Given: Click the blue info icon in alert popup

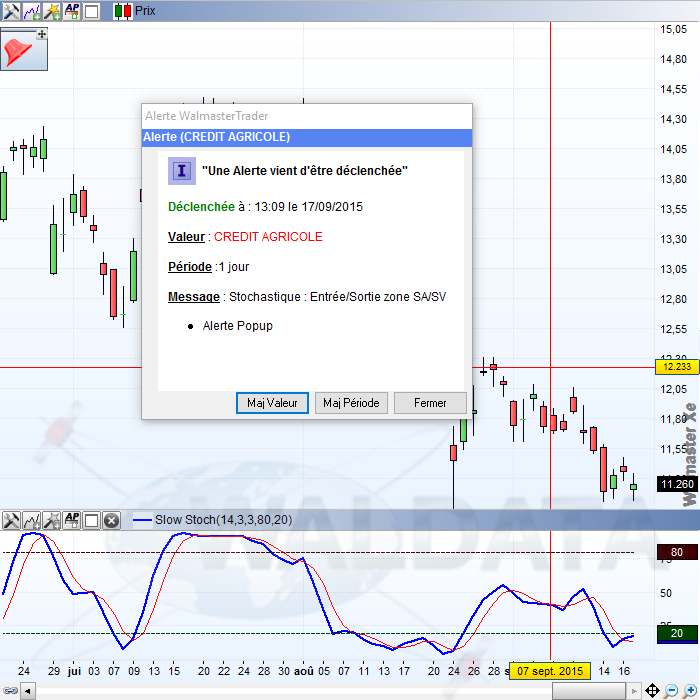Looking at the screenshot, I should click(x=182, y=171).
